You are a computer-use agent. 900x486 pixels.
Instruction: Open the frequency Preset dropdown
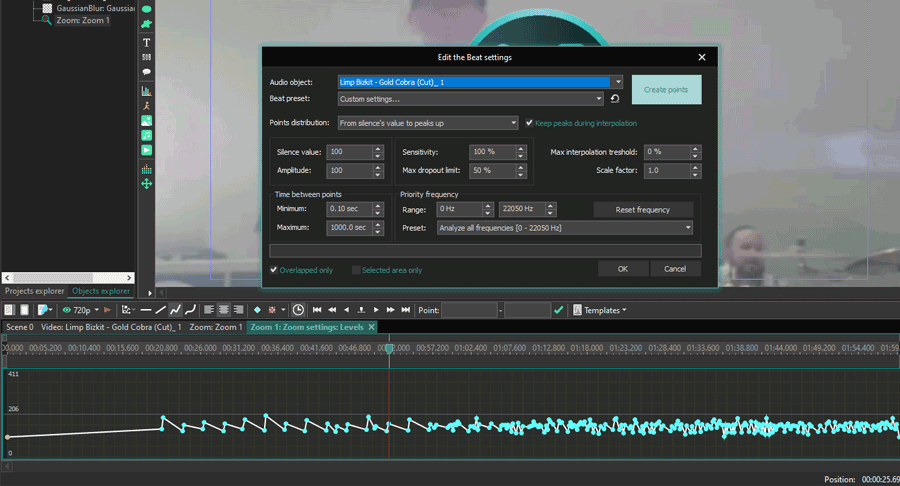[x=688, y=228]
